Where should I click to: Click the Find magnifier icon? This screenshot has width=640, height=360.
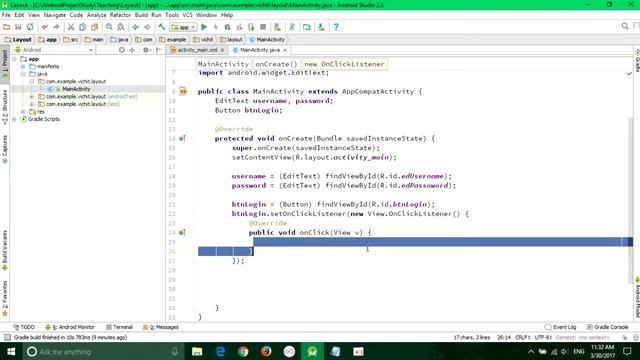[109, 27]
